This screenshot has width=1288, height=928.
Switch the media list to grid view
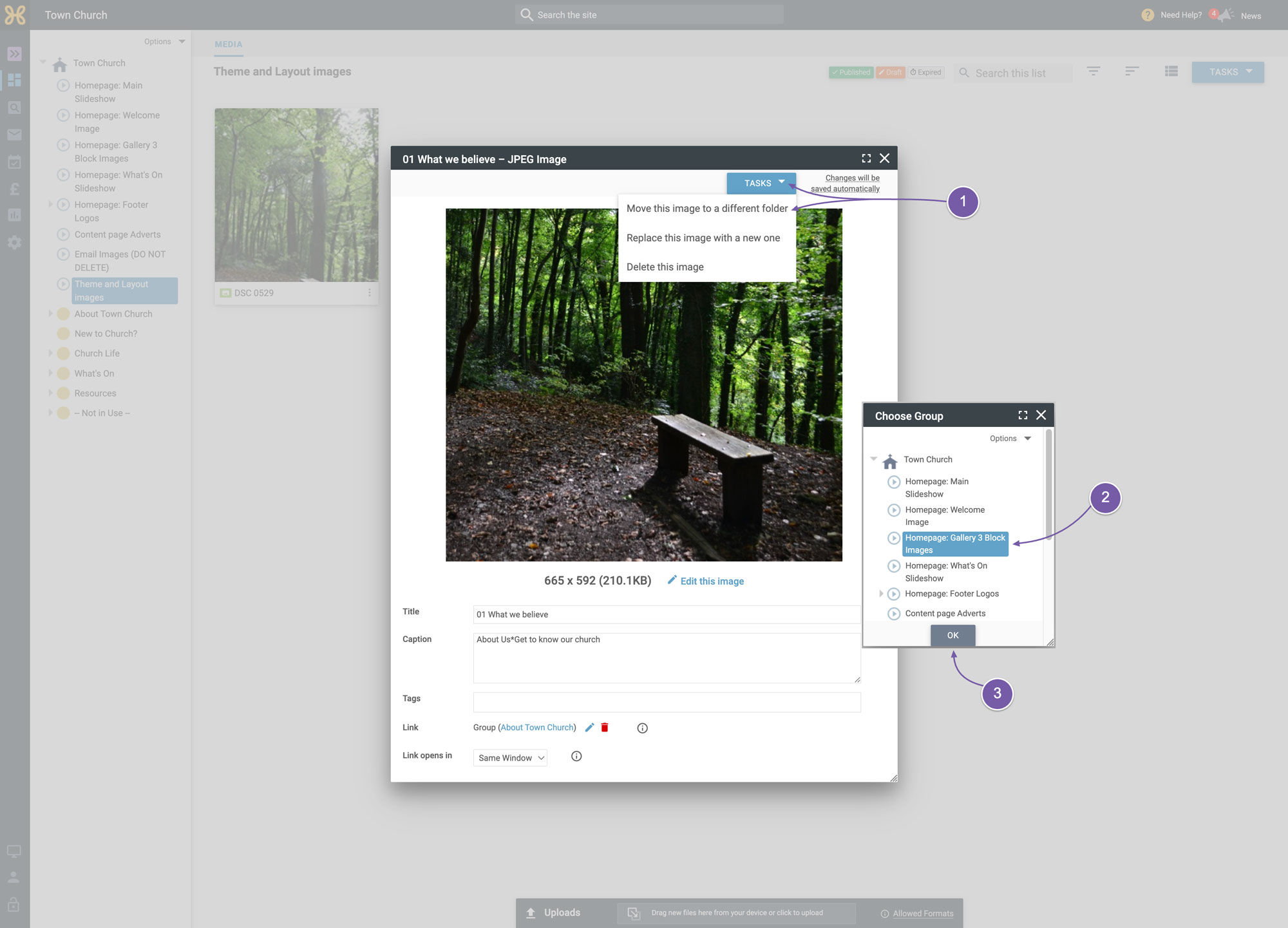point(1171,71)
